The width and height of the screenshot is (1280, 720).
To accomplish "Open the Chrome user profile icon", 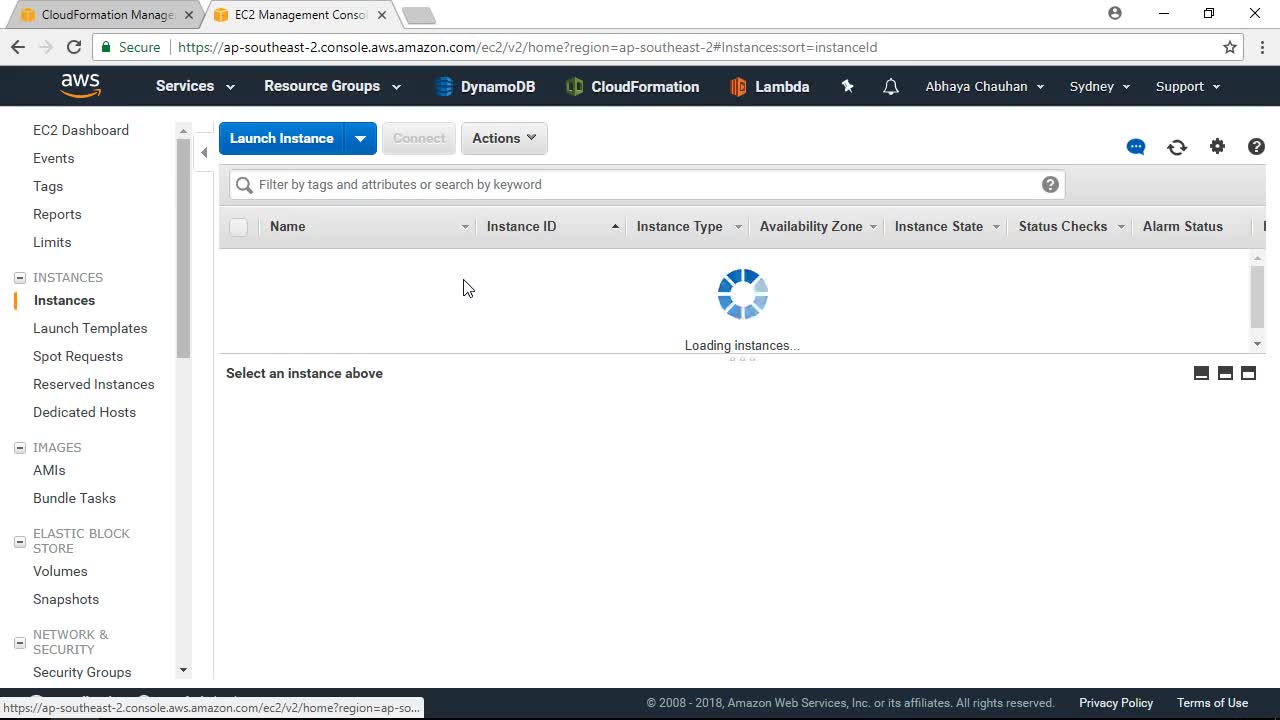I will tap(1115, 13).
